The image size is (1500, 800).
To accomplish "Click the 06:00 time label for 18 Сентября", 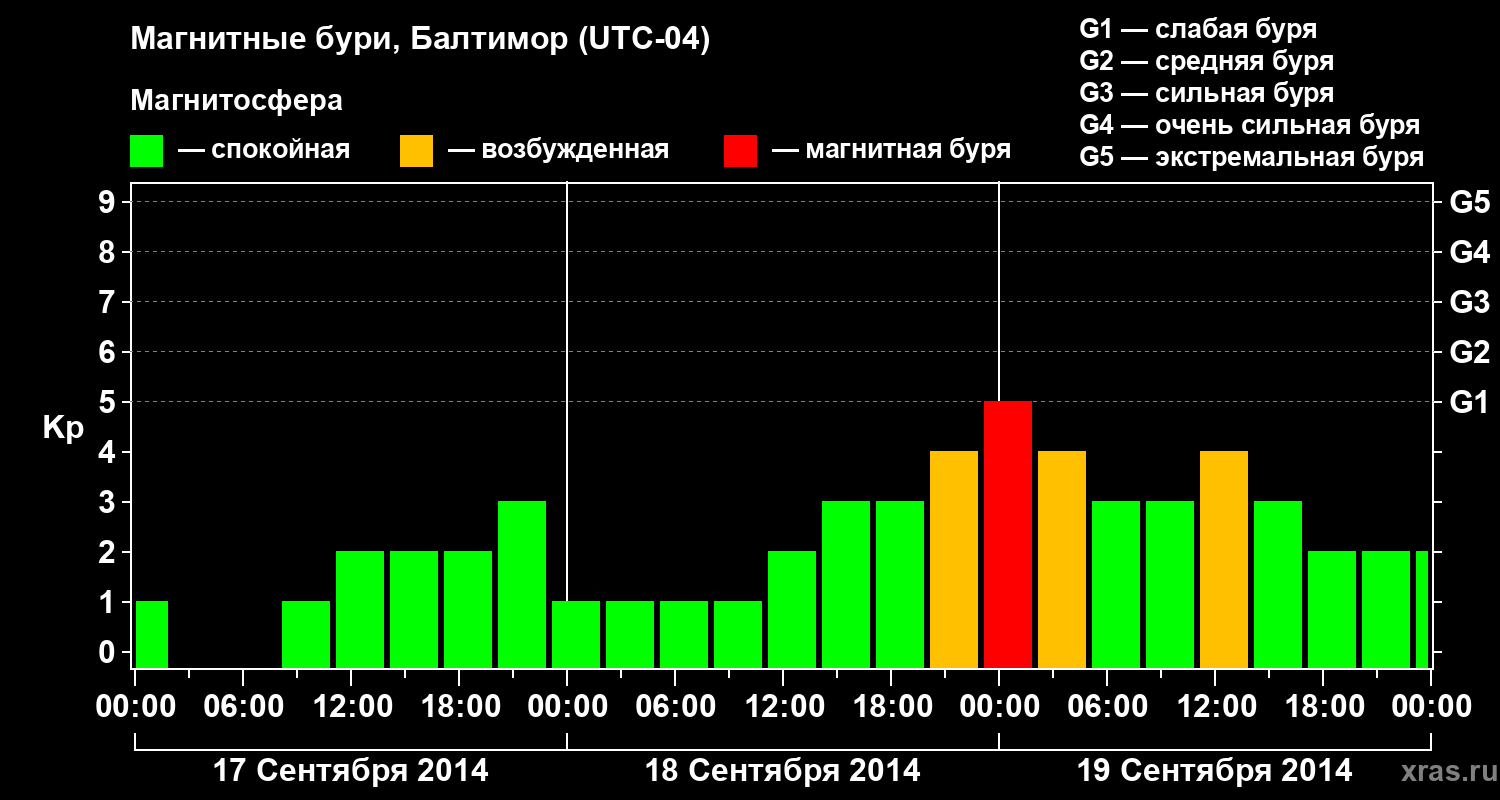I will [x=675, y=707].
